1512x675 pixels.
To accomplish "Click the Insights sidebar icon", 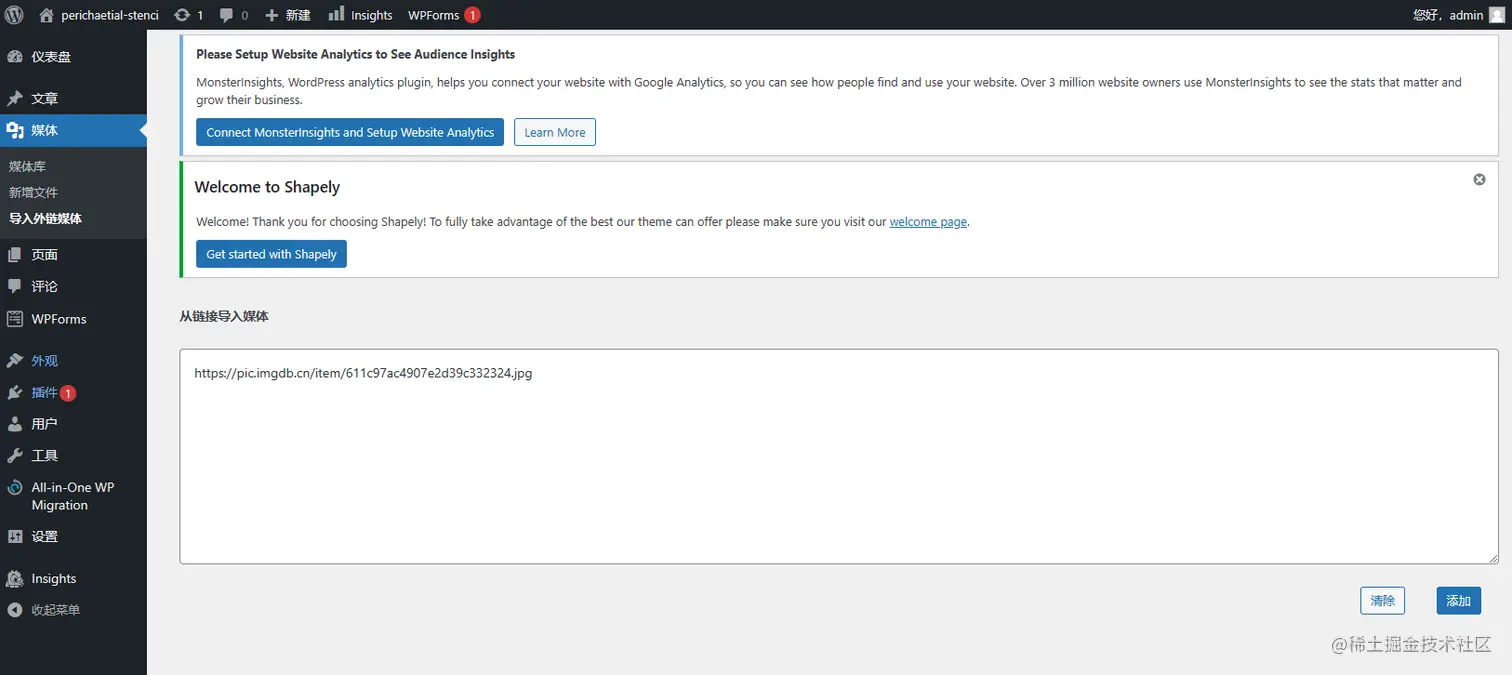I will coord(15,579).
